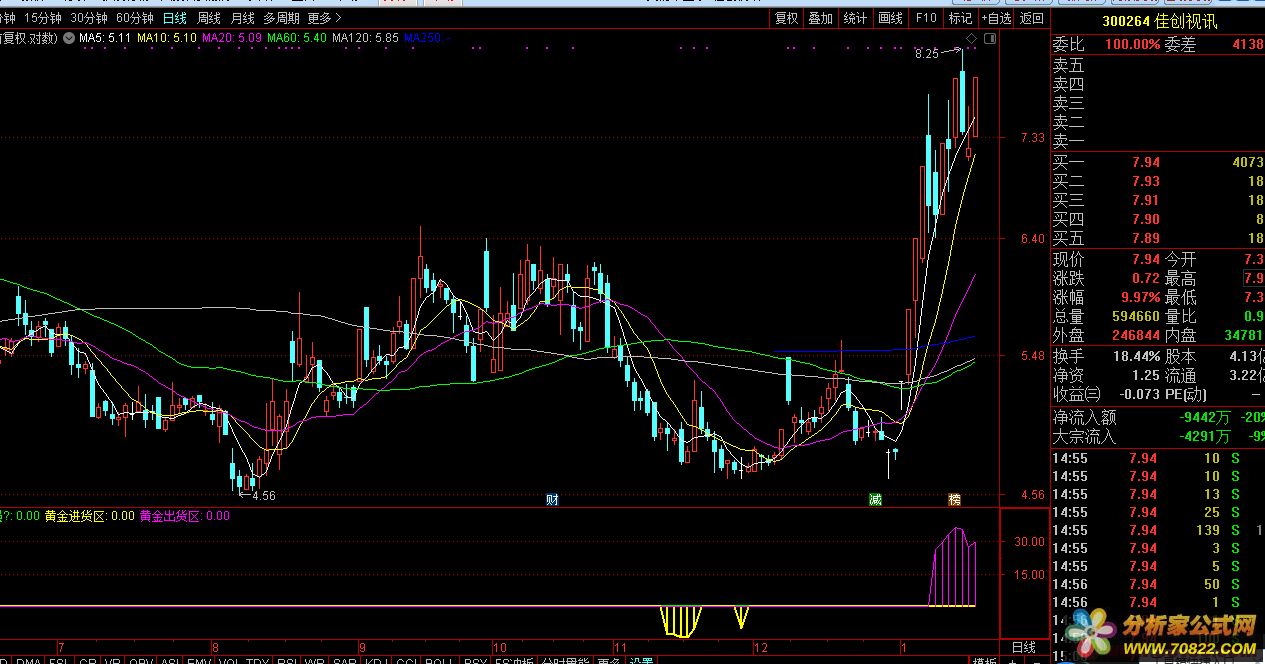Add stock via +自选 button
The image size is (1265, 664).
[x=996, y=18]
